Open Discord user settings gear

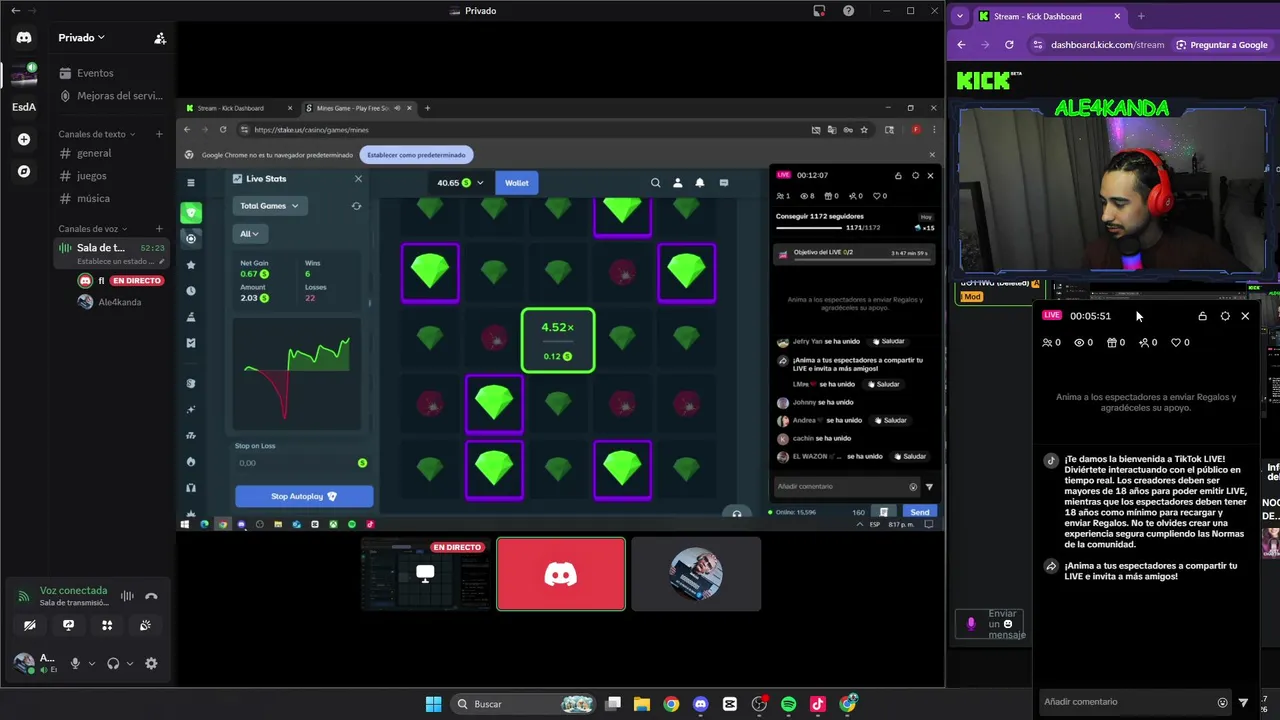151,663
